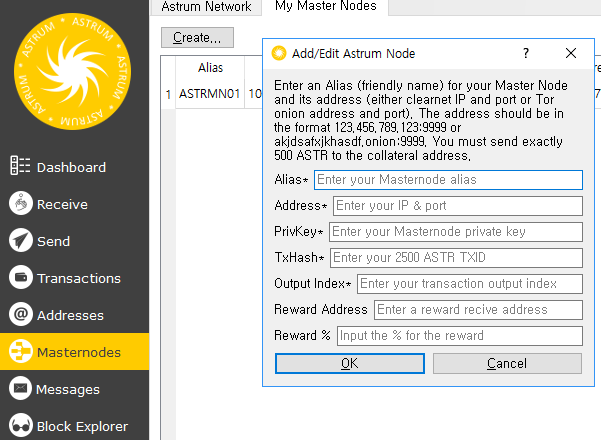Screen dimensions: 601x440
Task: Open the Block Explorer glasses icon
Action: point(21,425)
